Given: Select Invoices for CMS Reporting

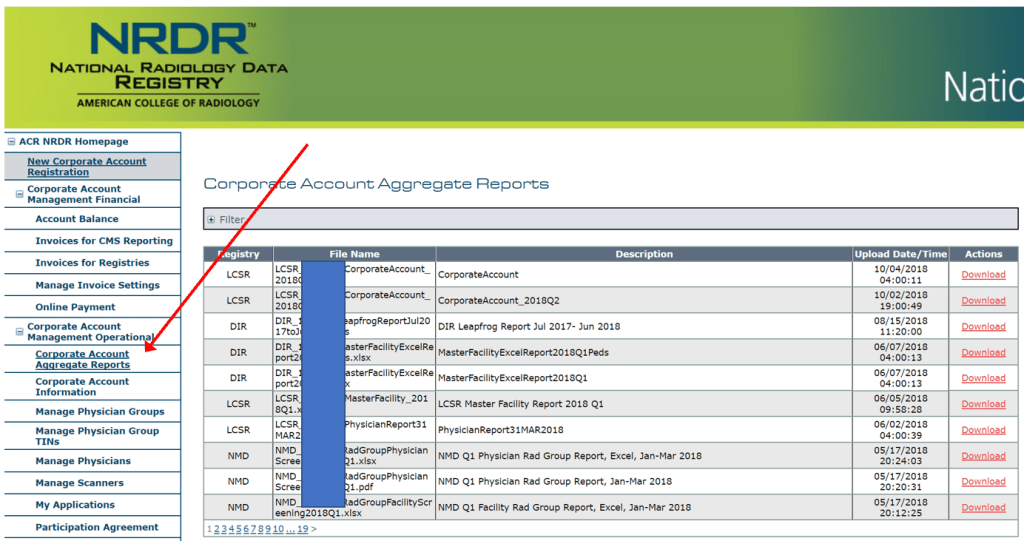Looking at the screenshot, I should (104, 241).
